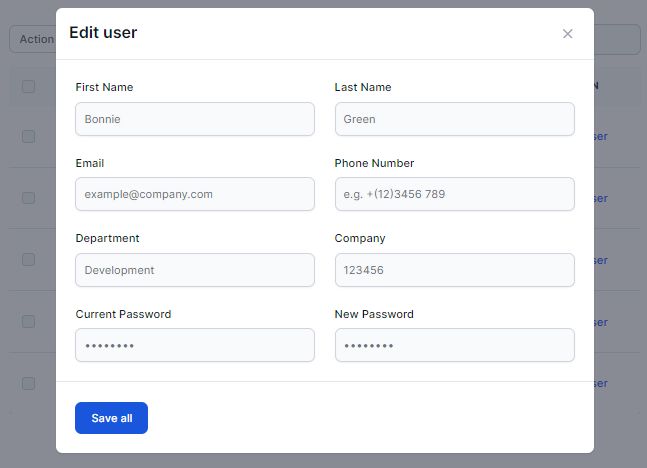647x468 pixels.
Task: Click the Edit user dialog title
Action: [x=103, y=33]
